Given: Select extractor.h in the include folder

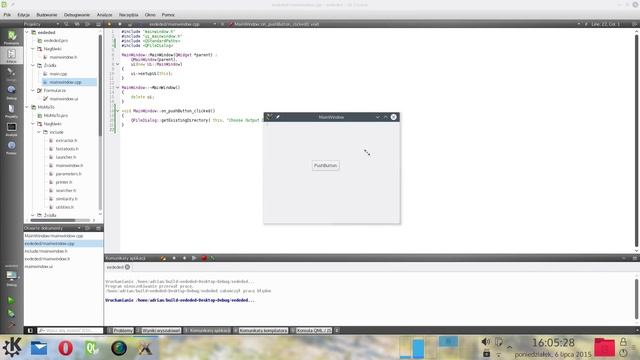Looking at the screenshot, I should pyautogui.click(x=66, y=140).
